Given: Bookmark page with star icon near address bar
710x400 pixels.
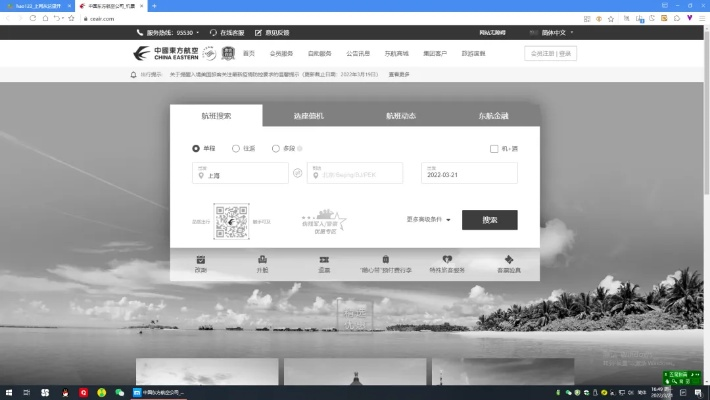Looking at the screenshot, I should tap(71, 19).
